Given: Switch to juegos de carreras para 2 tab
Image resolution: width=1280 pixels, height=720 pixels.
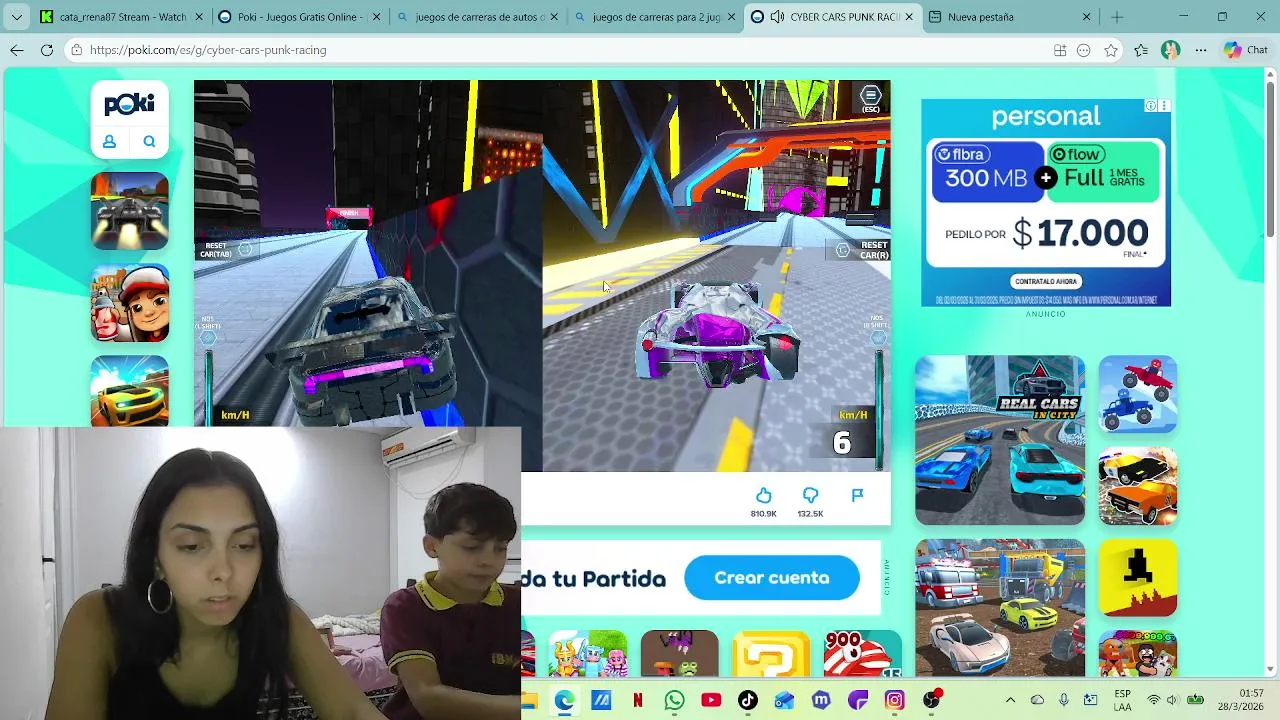Looking at the screenshot, I should tap(654, 17).
